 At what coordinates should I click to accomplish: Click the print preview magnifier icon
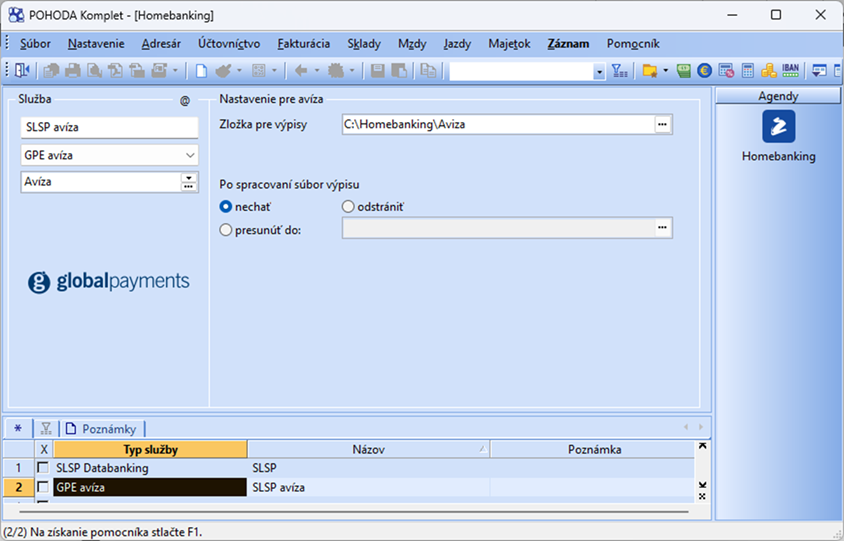(94, 71)
